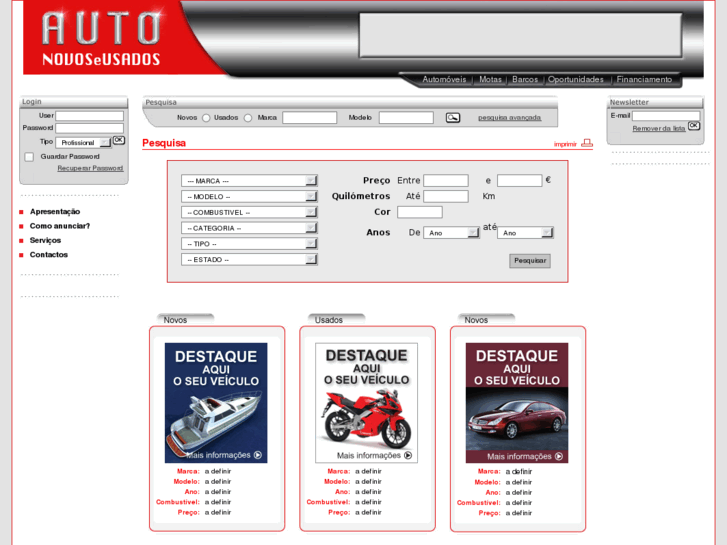This screenshot has height=545, width=727.
Task: Open the Barcos menu item
Action: tap(525, 79)
